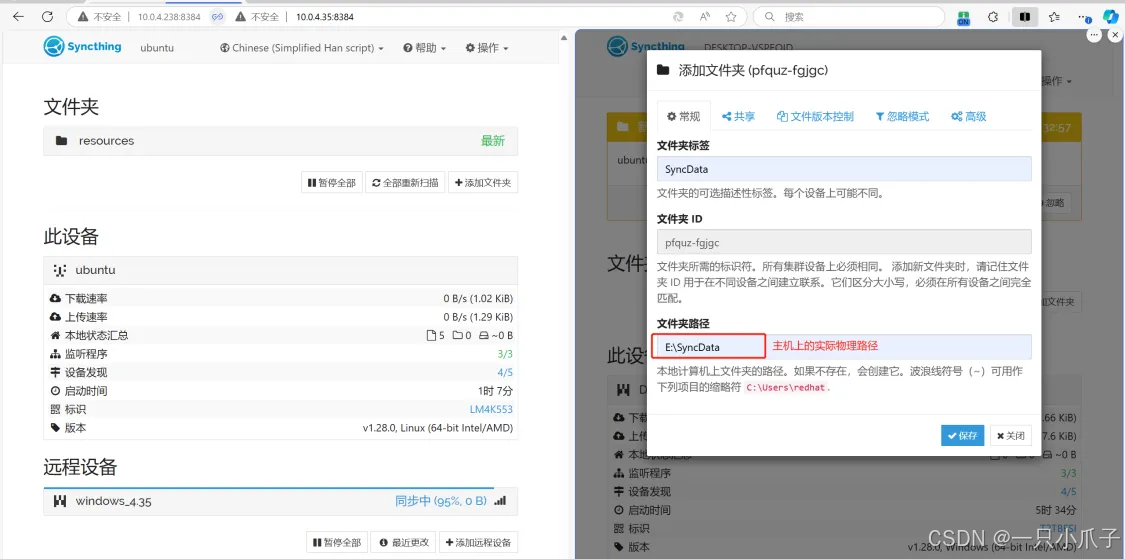This screenshot has width=1125, height=559.
Task: Click the split-screen link icon between the two addresses
Action: click(217, 17)
